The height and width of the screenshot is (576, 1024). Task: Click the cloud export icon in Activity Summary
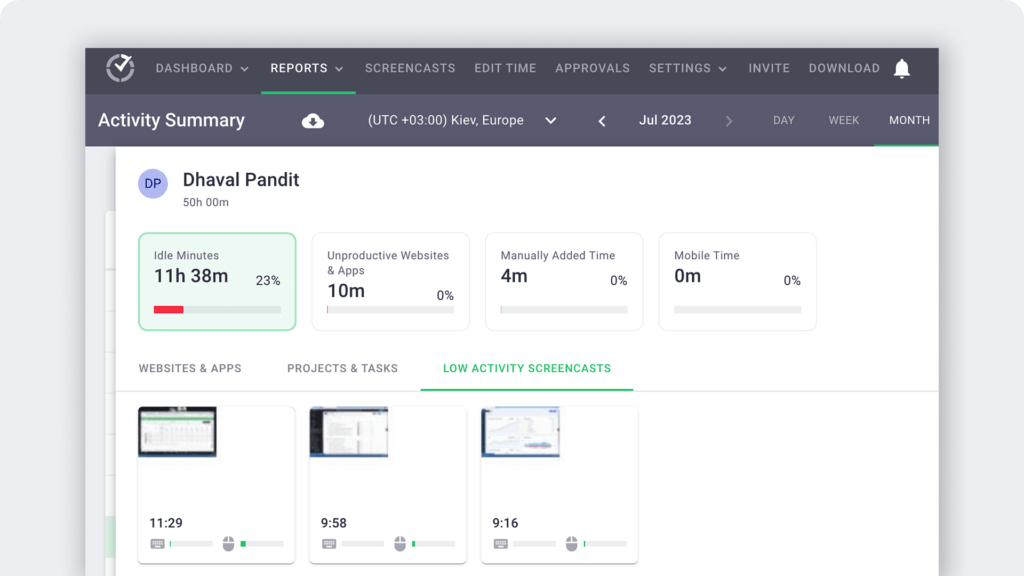(313, 120)
